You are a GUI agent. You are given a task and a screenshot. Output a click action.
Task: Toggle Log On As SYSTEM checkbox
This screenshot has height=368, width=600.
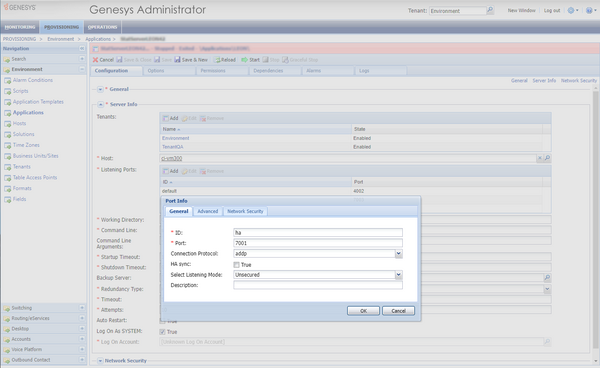162,332
